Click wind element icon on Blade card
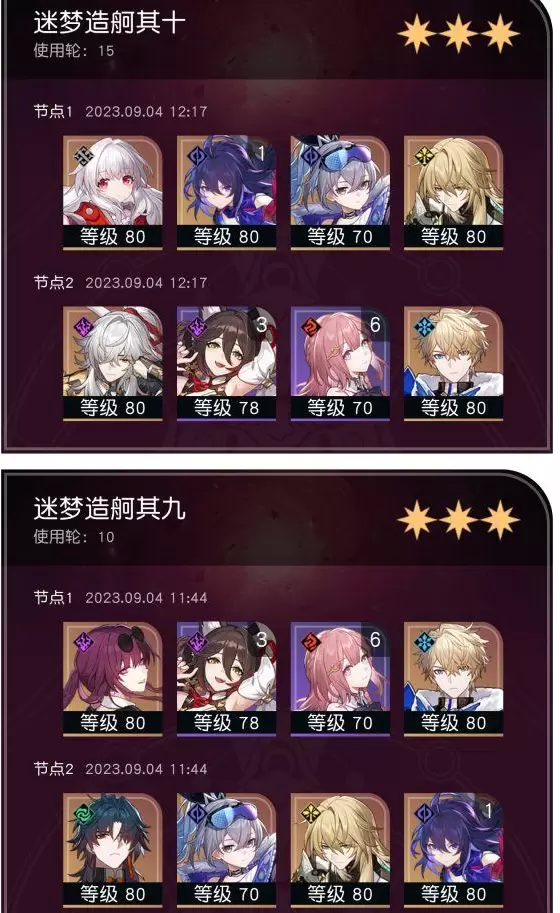Screen dimensions: 560x913 click(84, 812)
